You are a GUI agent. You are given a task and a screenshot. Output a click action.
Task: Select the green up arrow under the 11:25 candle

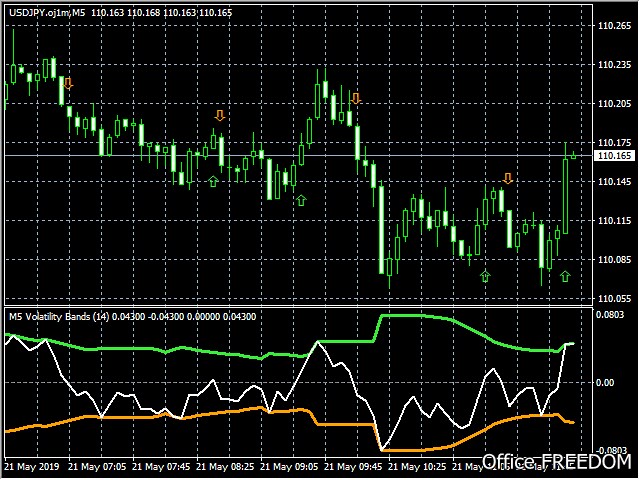pos(485,276)
